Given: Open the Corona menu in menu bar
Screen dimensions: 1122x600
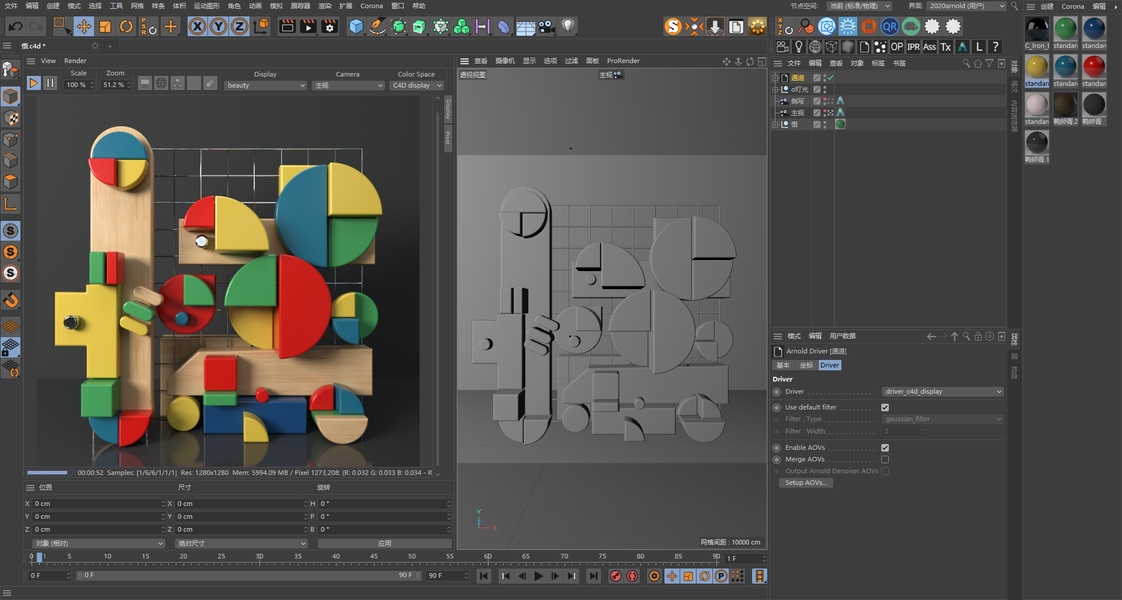Looking at the screenshot, I should (x=371, y=6).
